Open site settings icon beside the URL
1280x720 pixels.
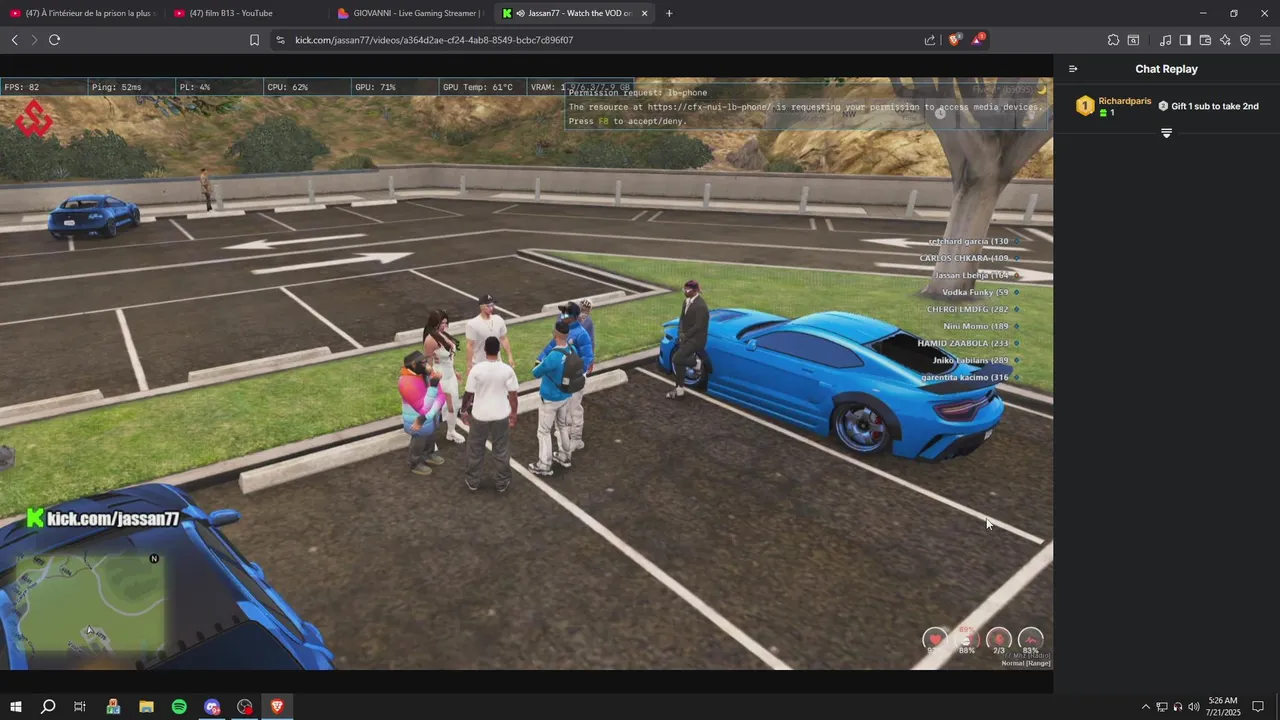pos(280,40)
